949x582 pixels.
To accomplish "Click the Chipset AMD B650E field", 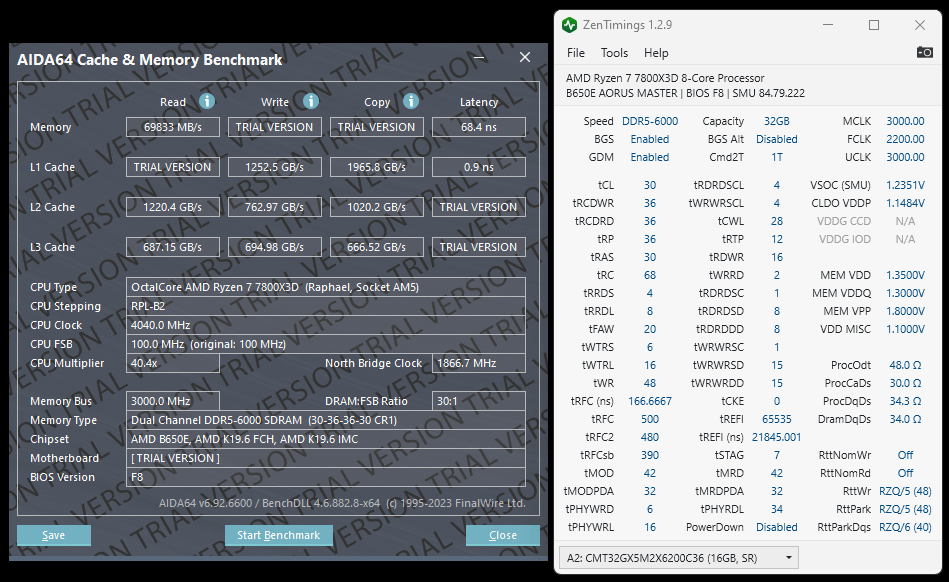I will [326, 439].
